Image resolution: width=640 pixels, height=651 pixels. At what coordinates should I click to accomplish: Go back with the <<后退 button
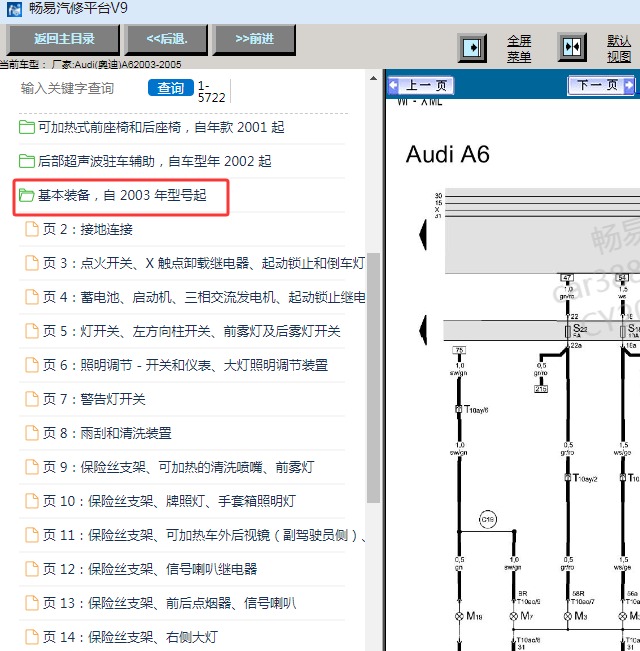tap(167, 39)
